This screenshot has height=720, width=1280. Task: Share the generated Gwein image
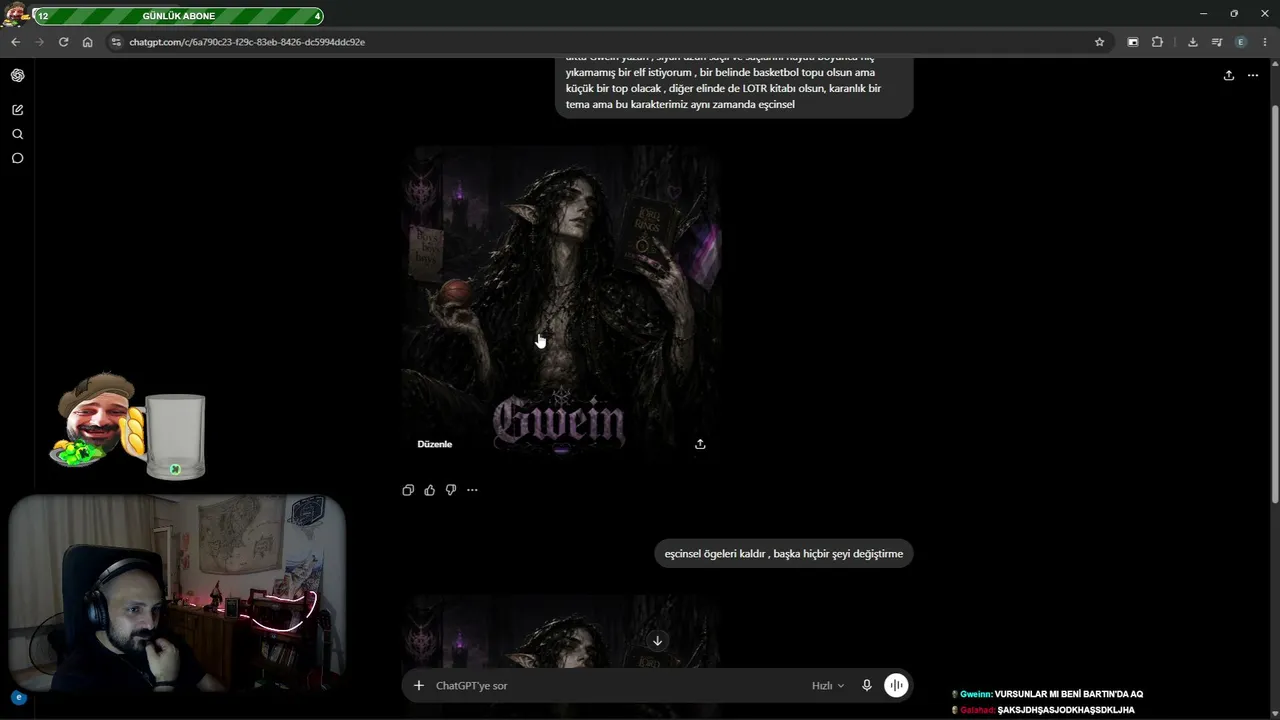700,444
